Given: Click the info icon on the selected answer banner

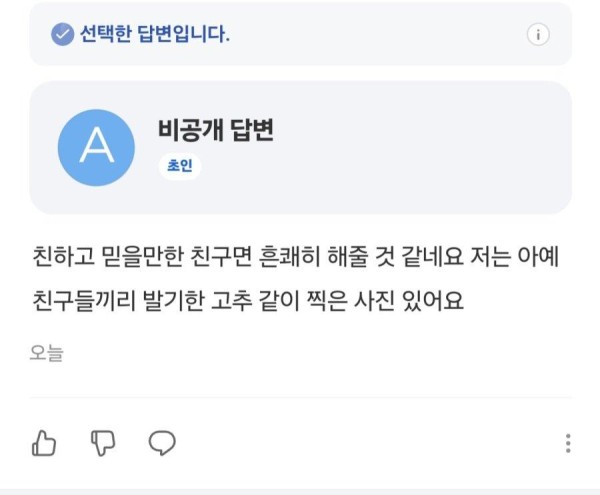Looking at the screenshot, I should click(538, 34).
